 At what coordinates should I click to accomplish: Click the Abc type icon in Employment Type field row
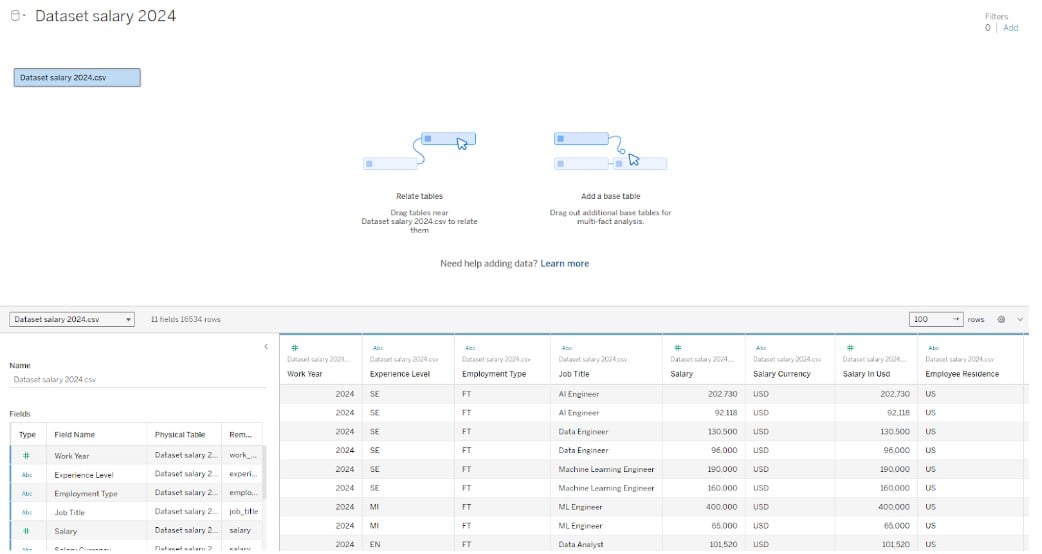[27, 494]
